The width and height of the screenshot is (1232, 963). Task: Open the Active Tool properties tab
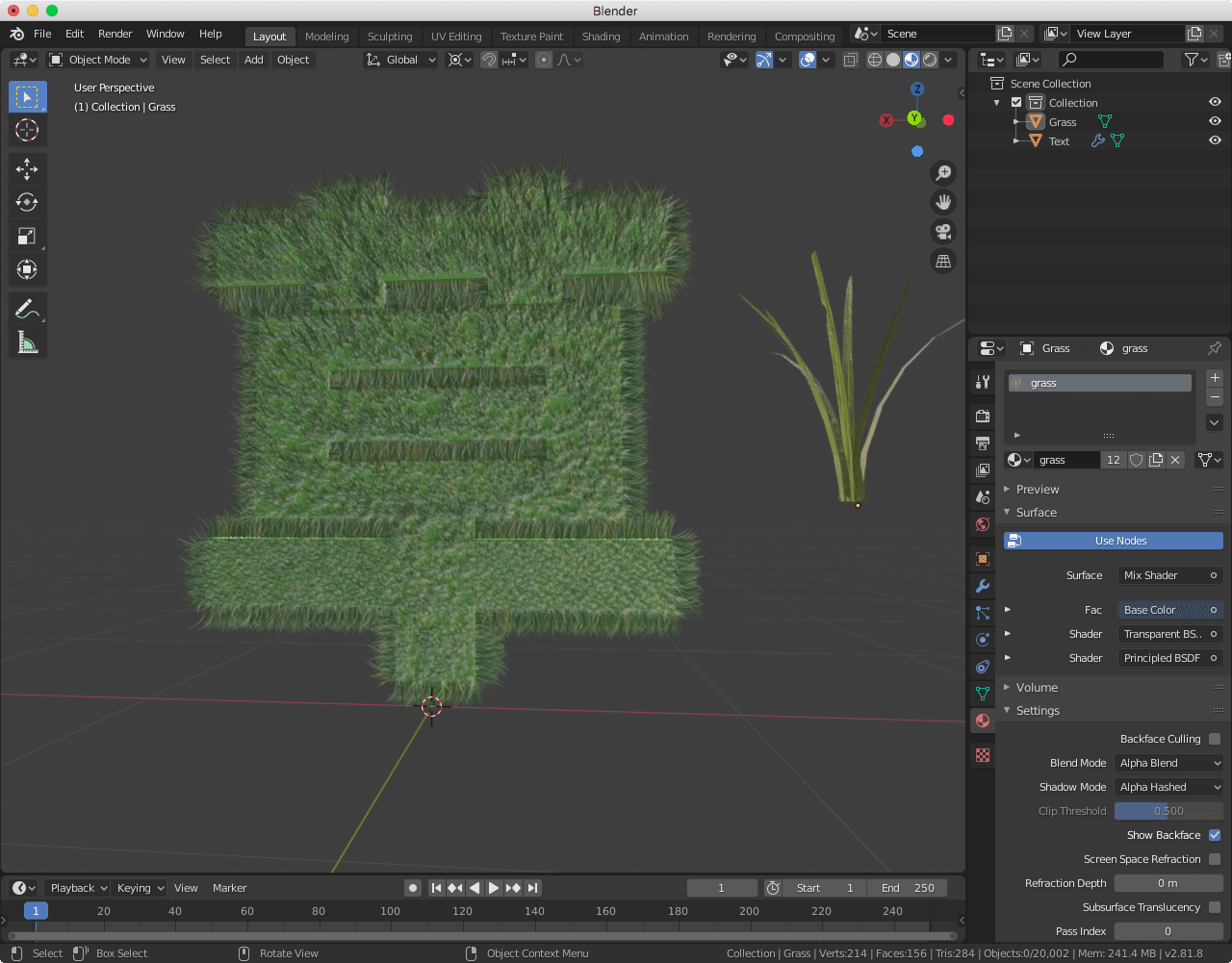point(983,382)
